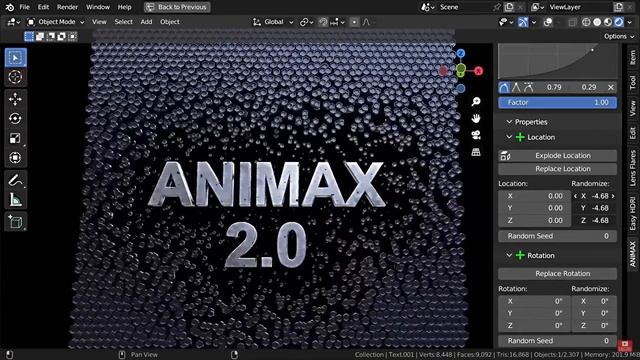Switch to material preview shading
Viewport: 640px width, 360px height.
point(608,22)
